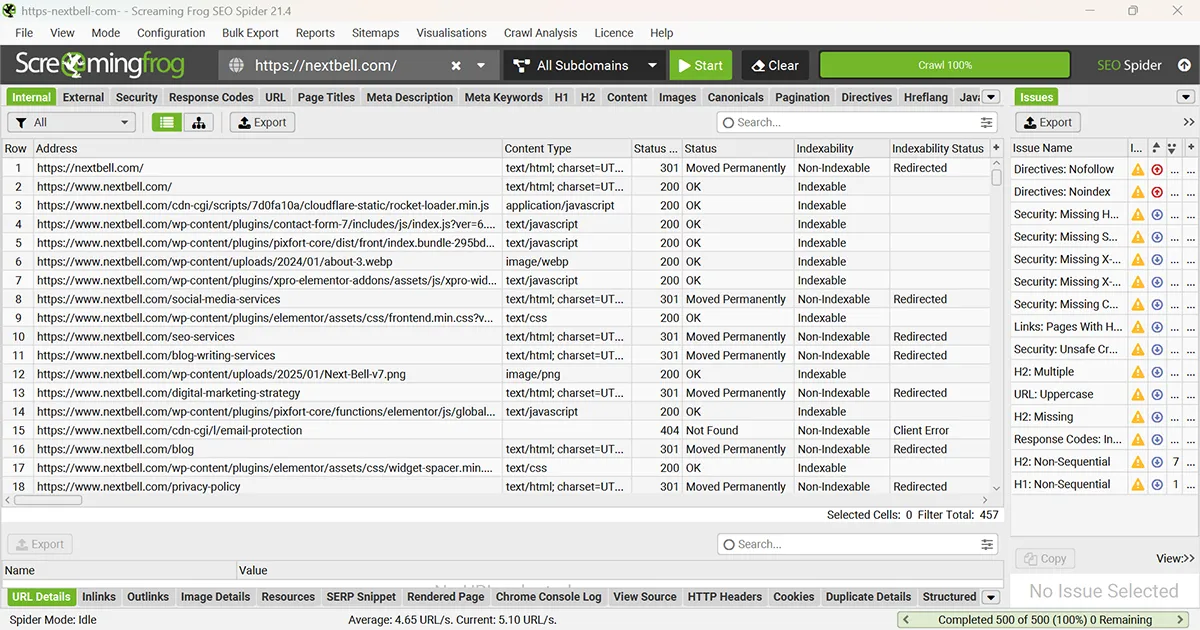Click the lower pane Export button

click(40, 544)
